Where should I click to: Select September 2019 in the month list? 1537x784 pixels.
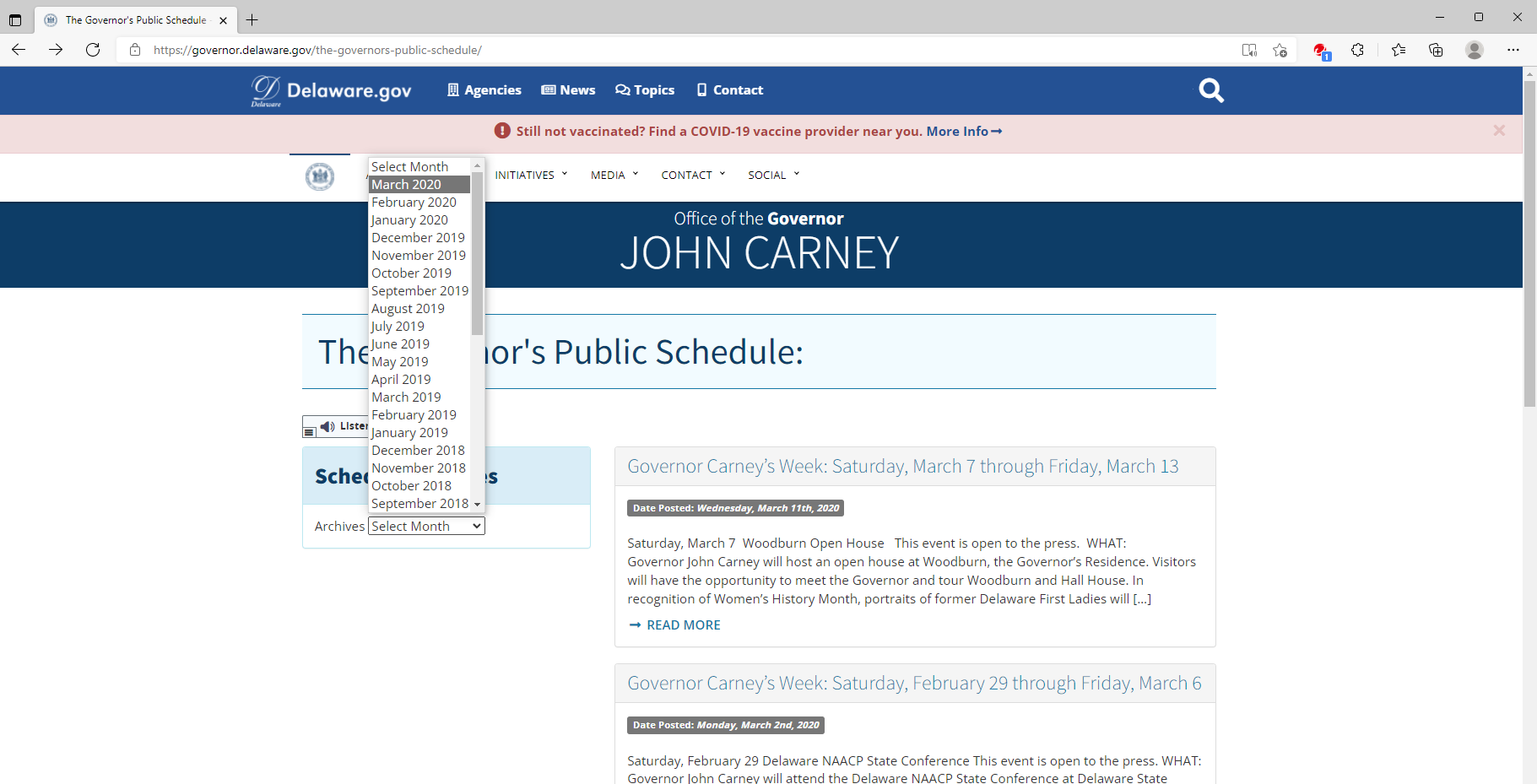click(419, 290)
